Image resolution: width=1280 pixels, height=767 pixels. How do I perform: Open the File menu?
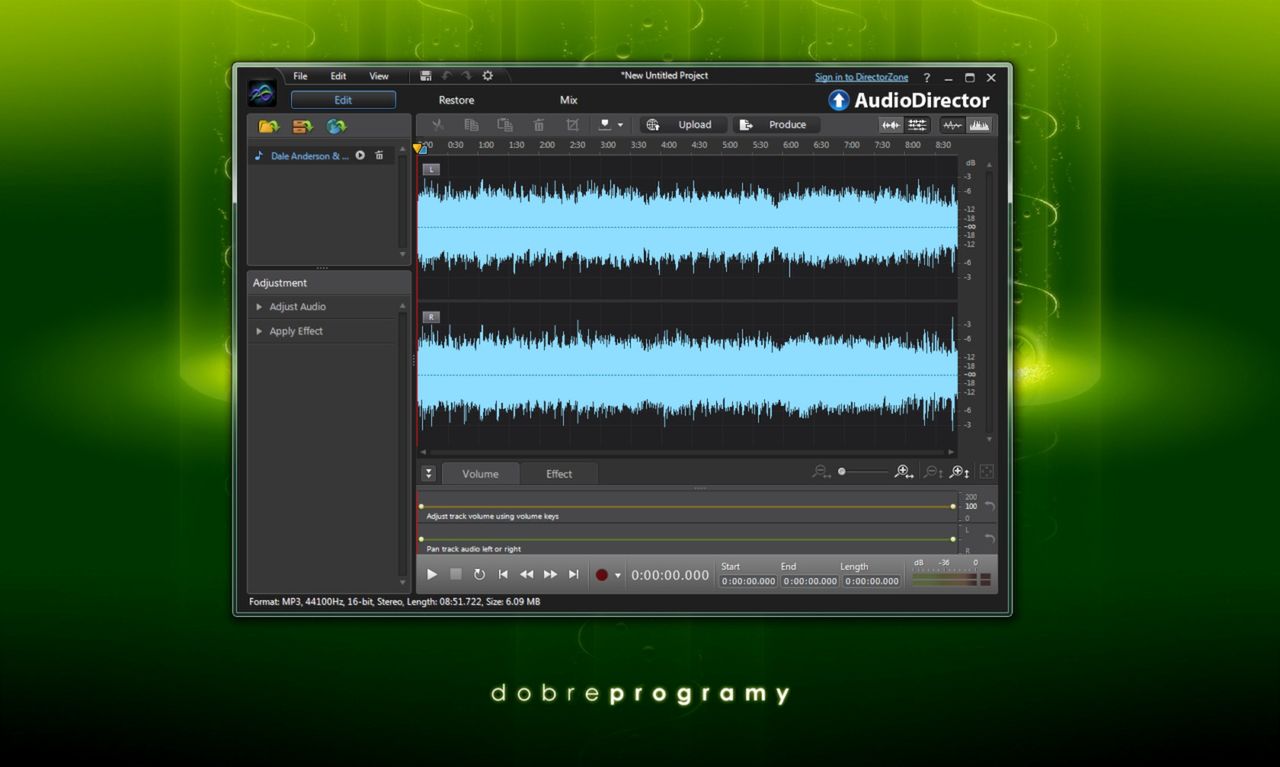coord(300,76)
